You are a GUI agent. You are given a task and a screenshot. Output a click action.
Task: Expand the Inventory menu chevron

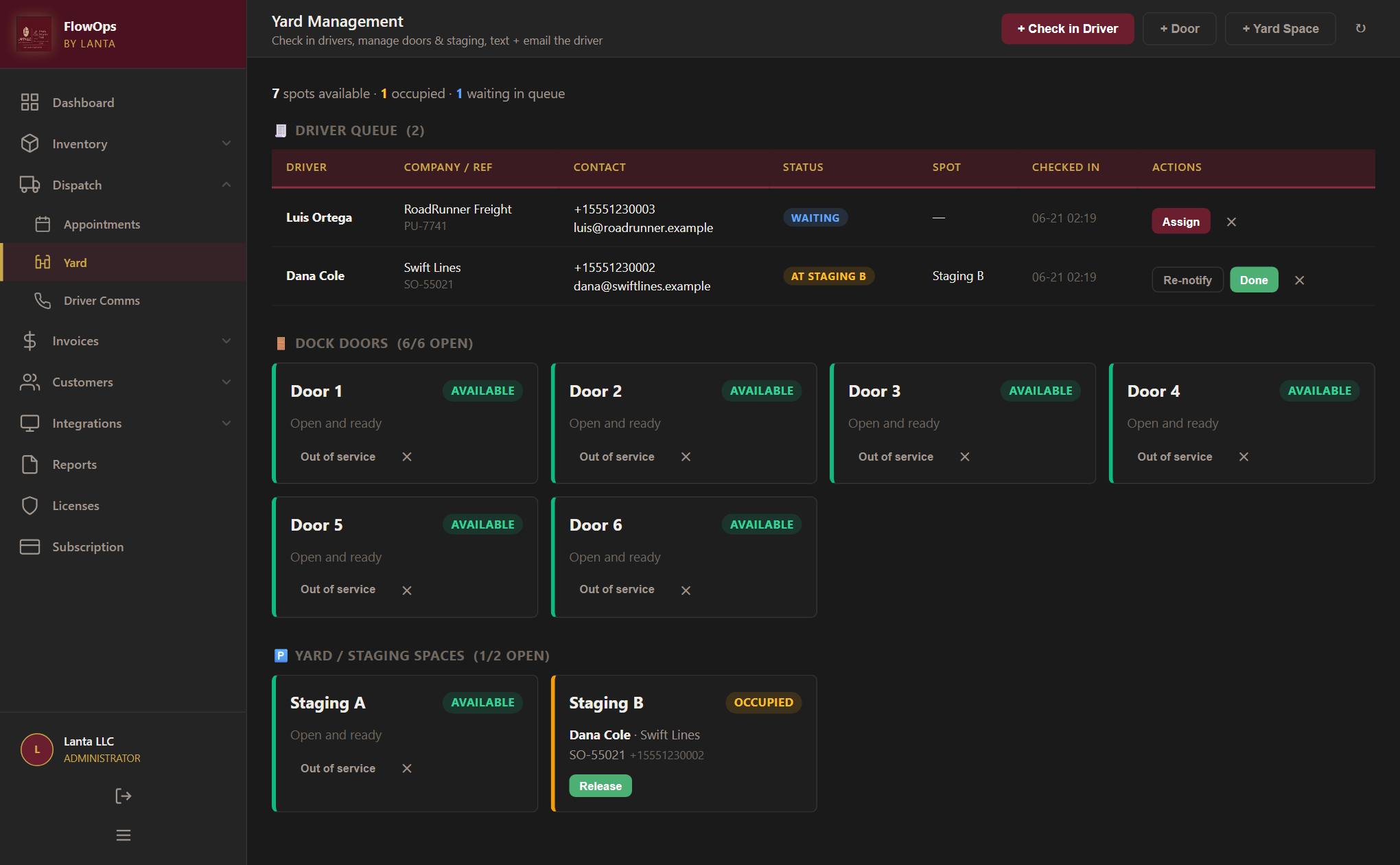pos(226,143)
